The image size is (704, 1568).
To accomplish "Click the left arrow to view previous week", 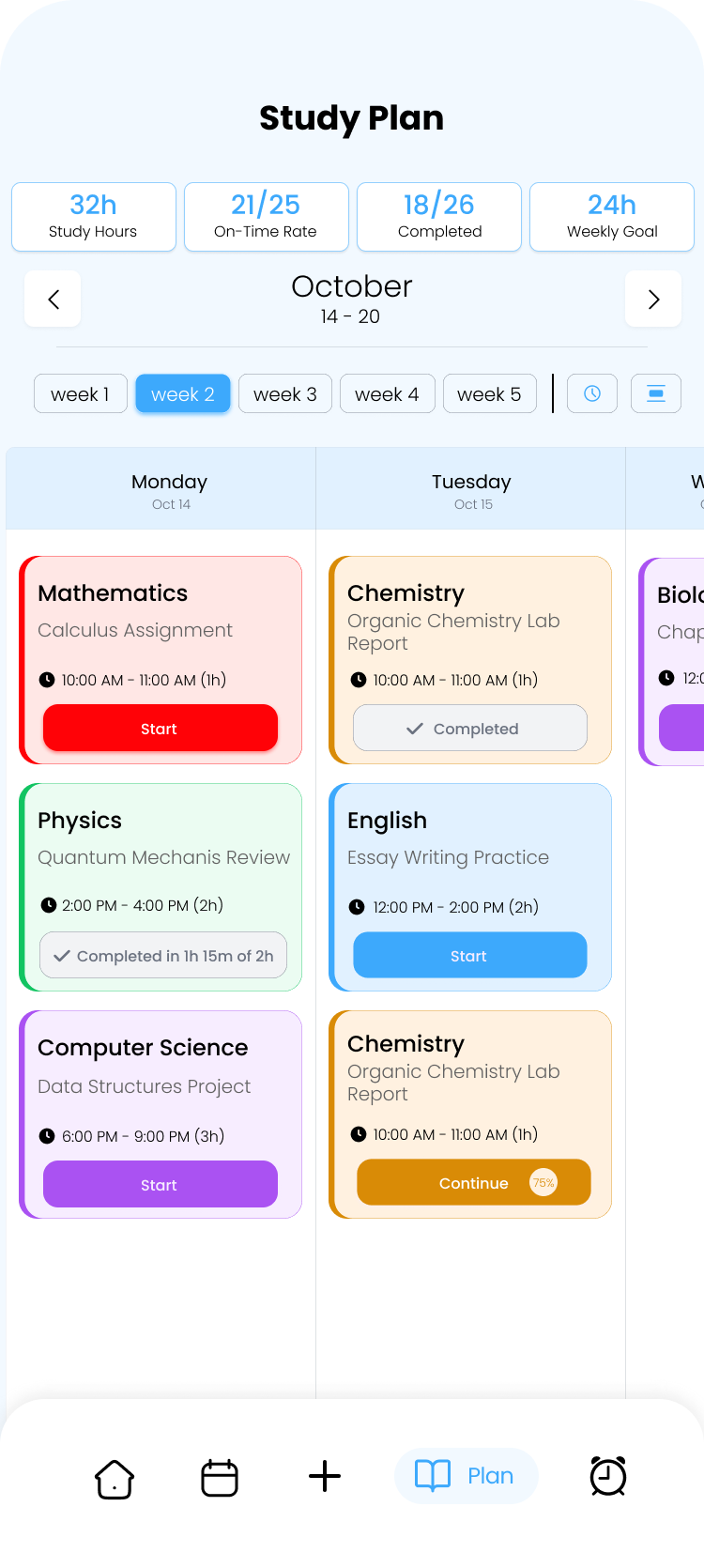I will click(x=53, y=299).
